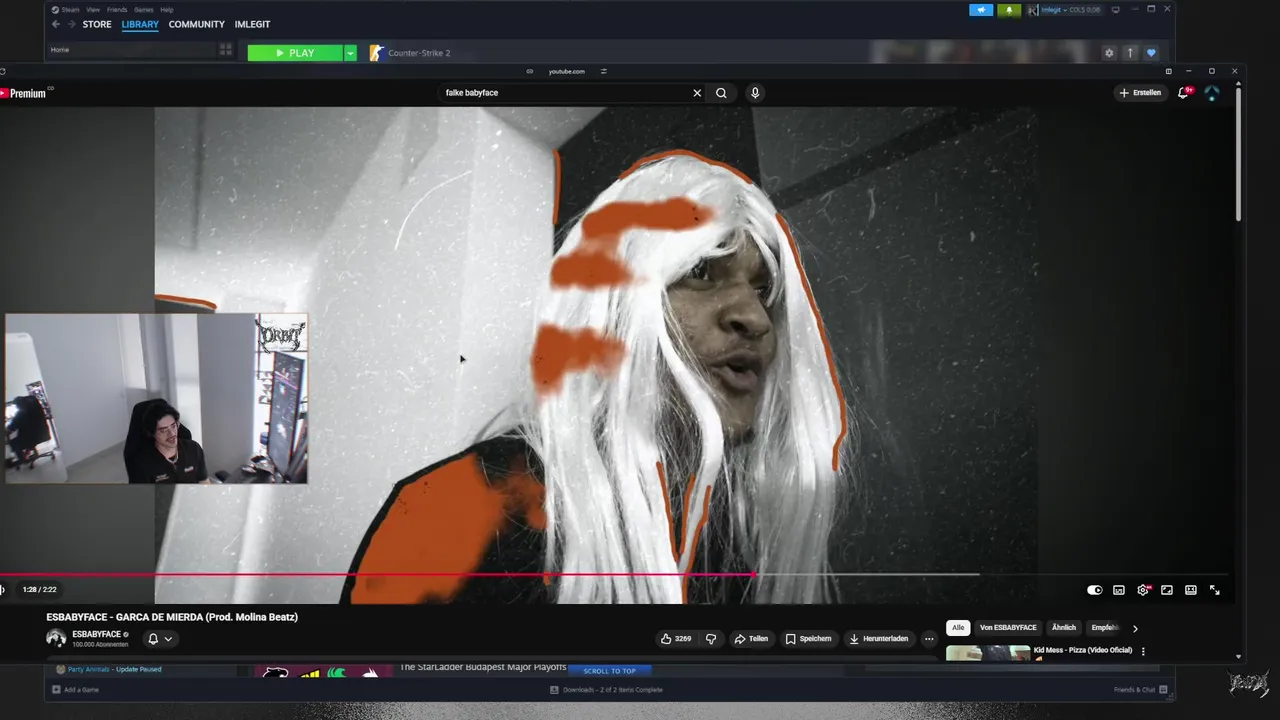Open the YouTube account avatar menu
The width and height of the screenshot is (1280, 720).
[x=1212, y=93]
